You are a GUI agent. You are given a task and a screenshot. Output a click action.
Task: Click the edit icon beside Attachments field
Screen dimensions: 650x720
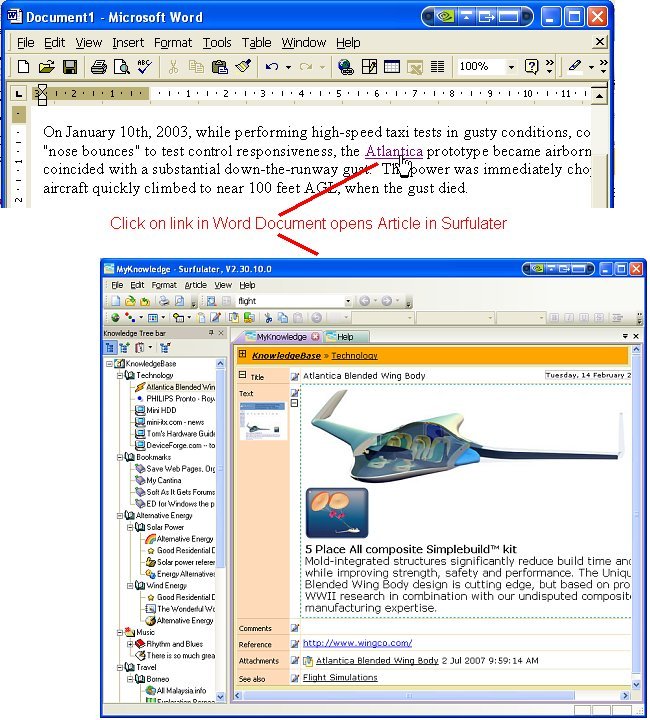click(x=295, y=661)
